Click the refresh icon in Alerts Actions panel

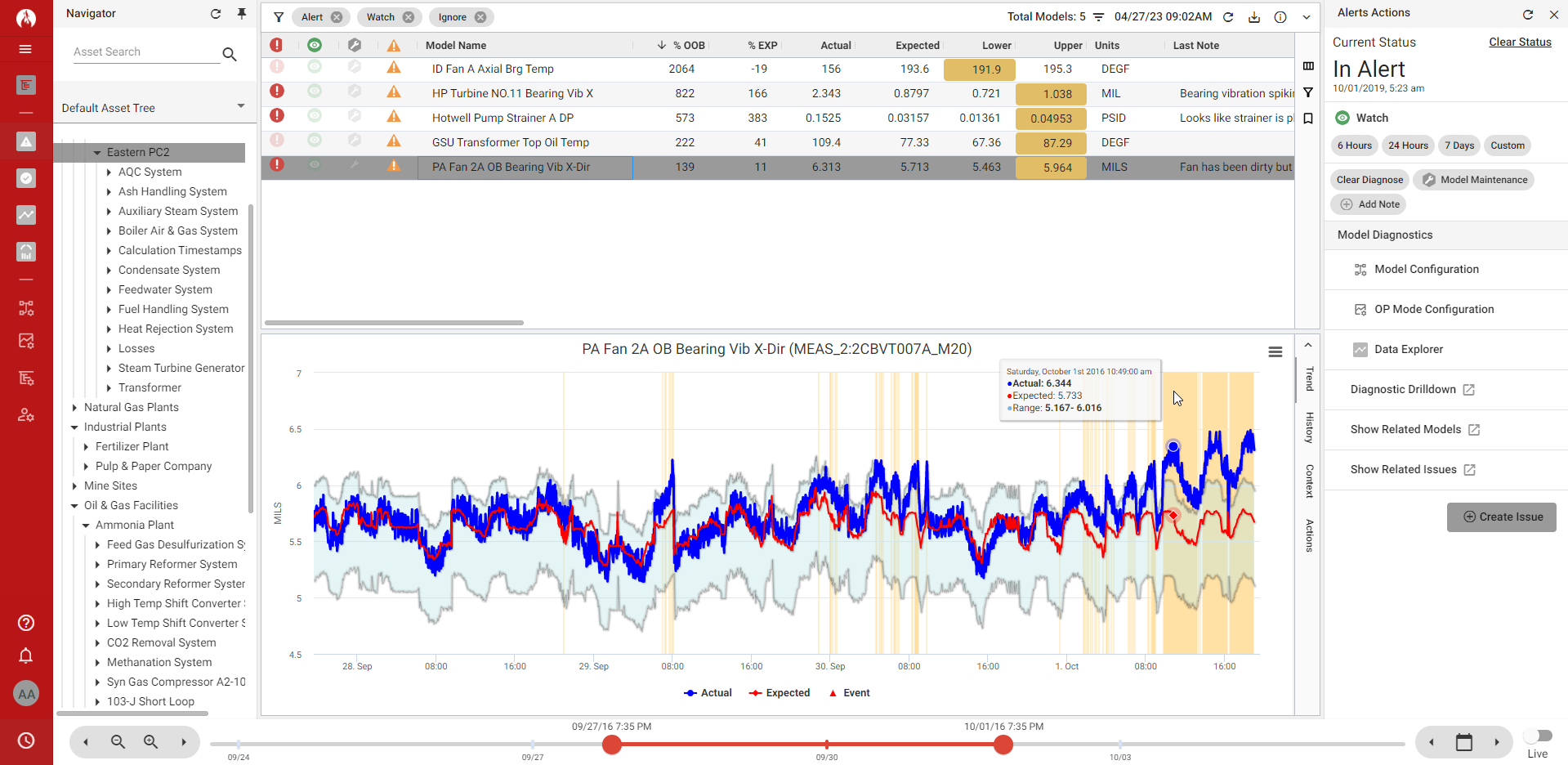[x=1527, y=14]
